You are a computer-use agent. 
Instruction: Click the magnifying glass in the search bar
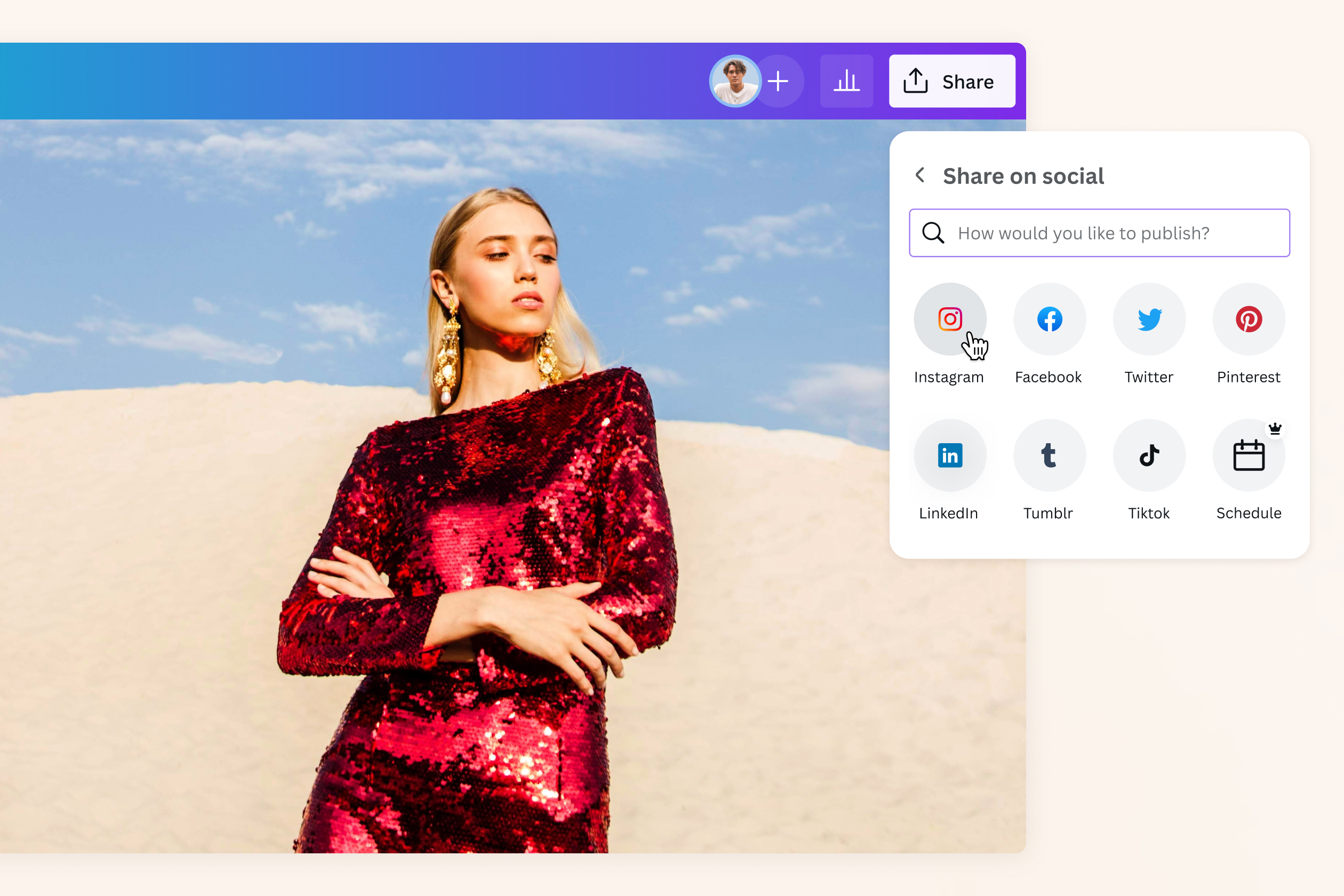point(933,233)
